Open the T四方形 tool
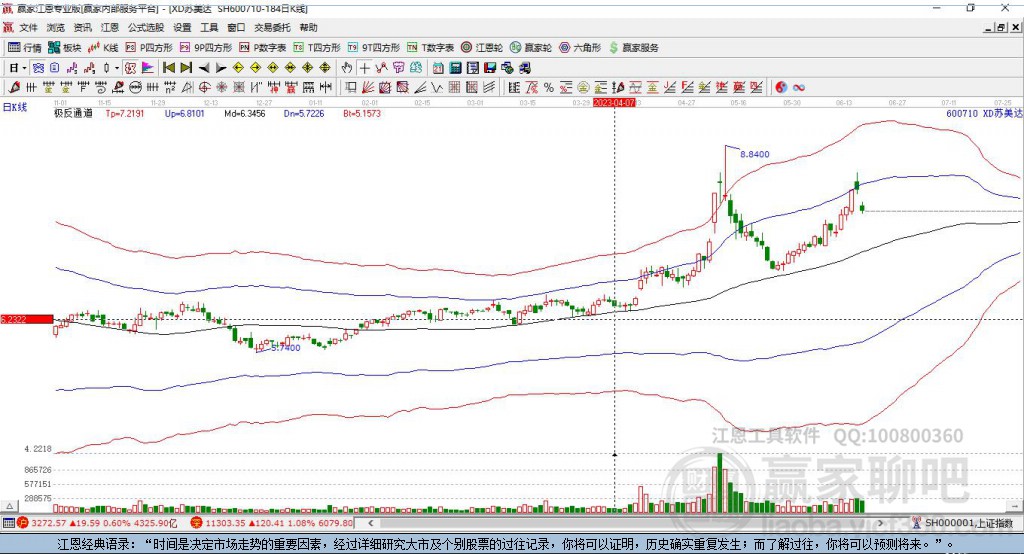This screenshot has height=554, width=1024. click(x=317, y=48)
